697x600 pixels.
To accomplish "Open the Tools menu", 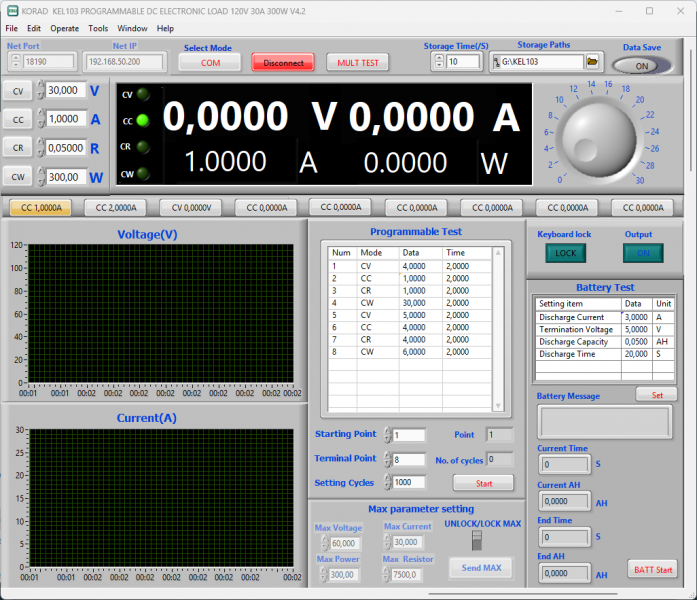I will [98, 28].
